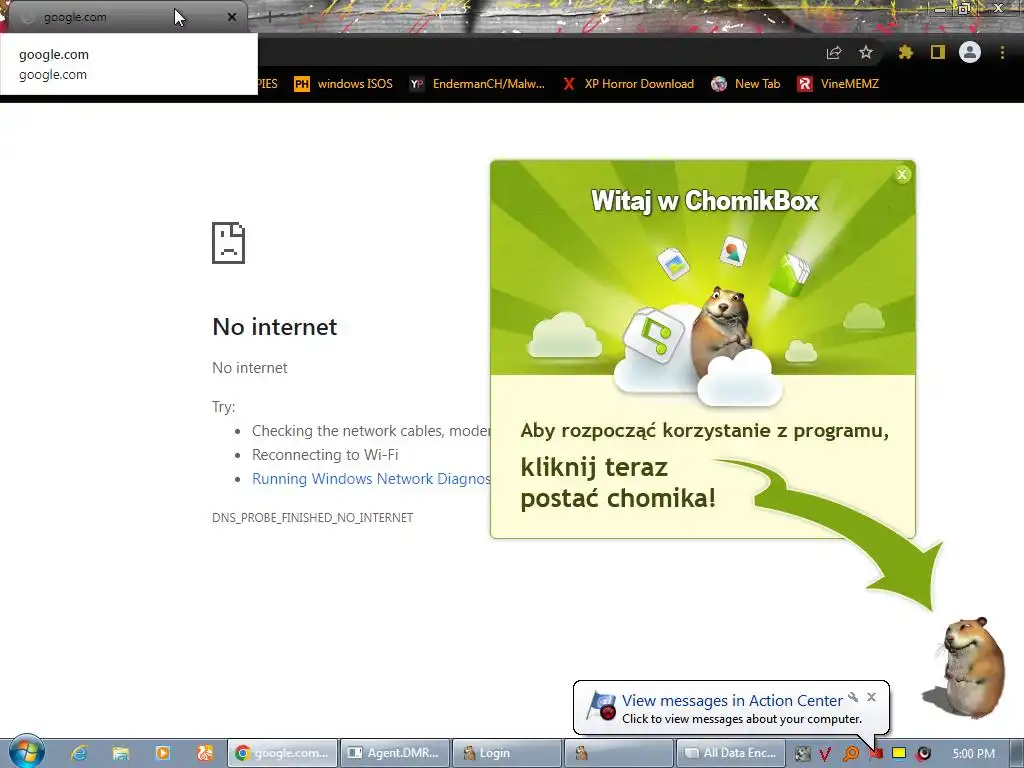The height and width of the screenshot is (768, 1024).
Task: Click the red V tray icon
Action: click(x=825, y=754)
